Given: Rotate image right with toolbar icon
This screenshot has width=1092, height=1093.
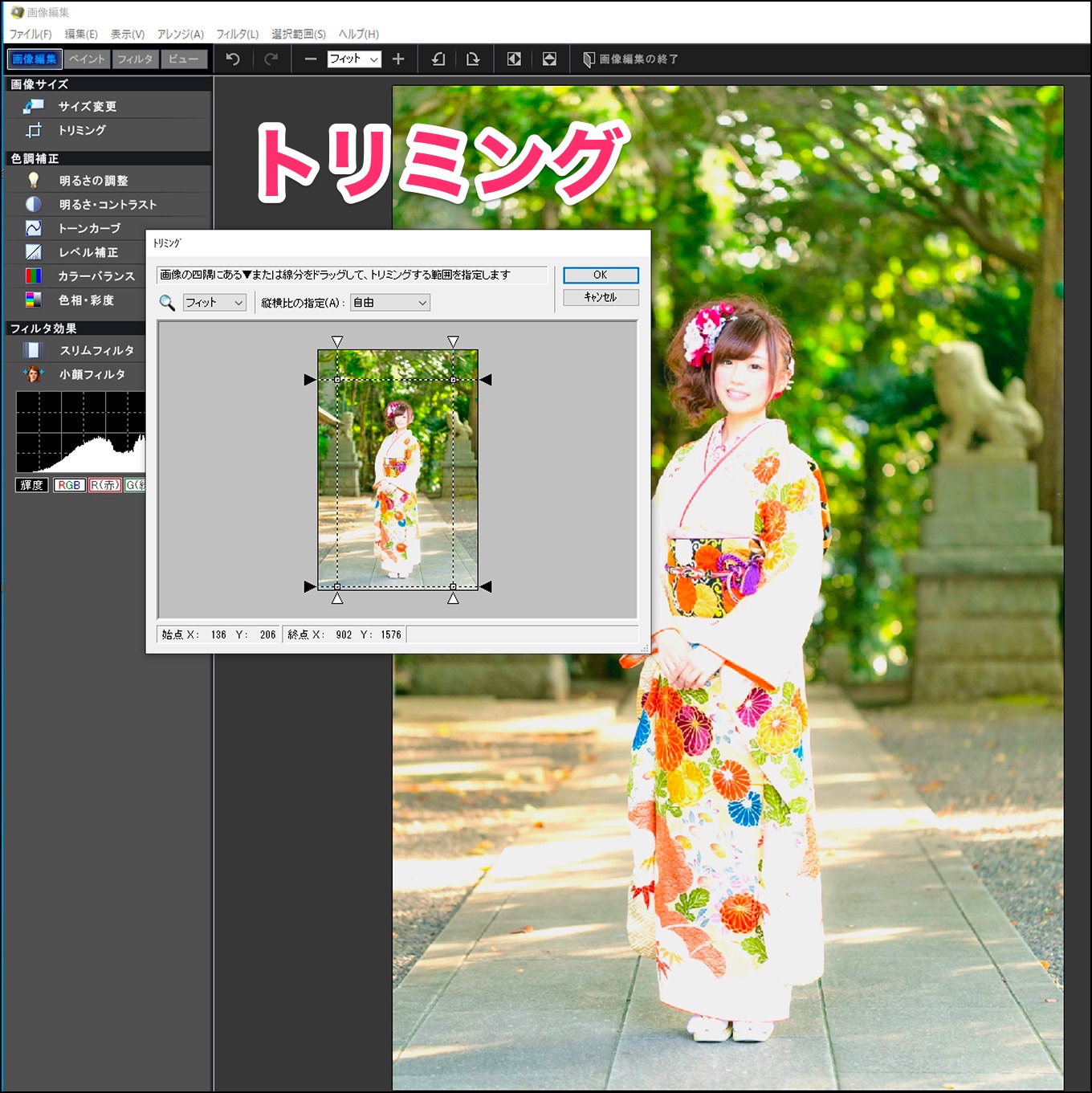Looking at the screenshot, I should [473, 59].
